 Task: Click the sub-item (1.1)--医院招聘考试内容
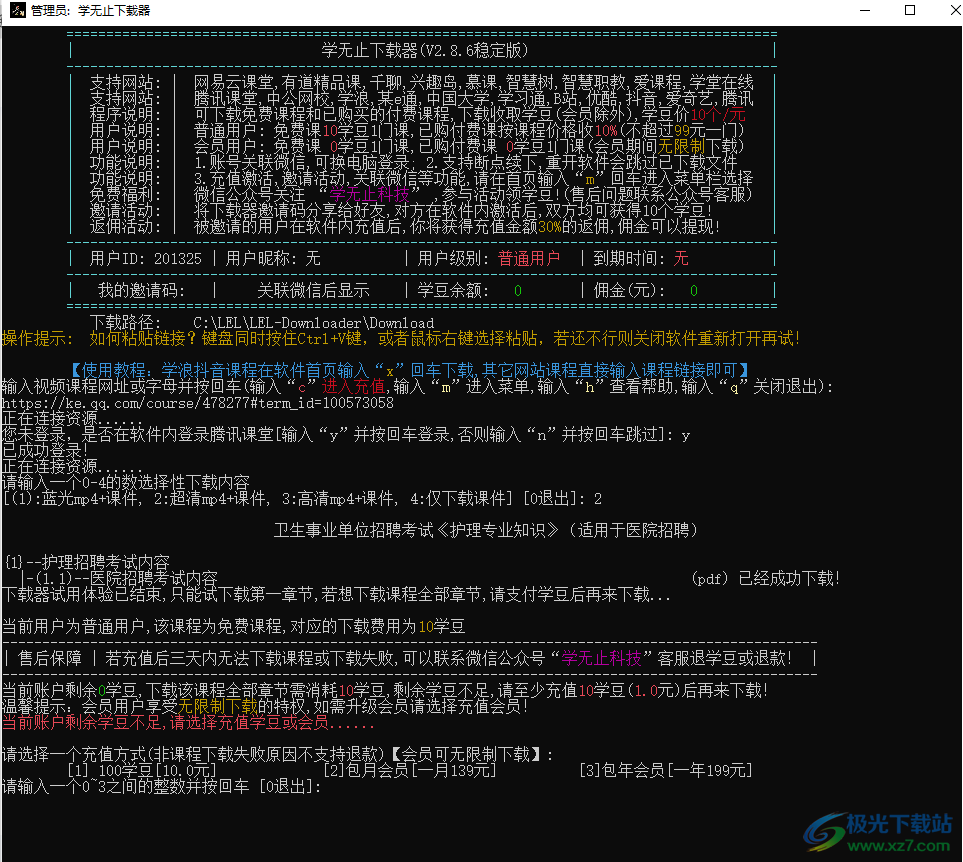pos(125,578)
